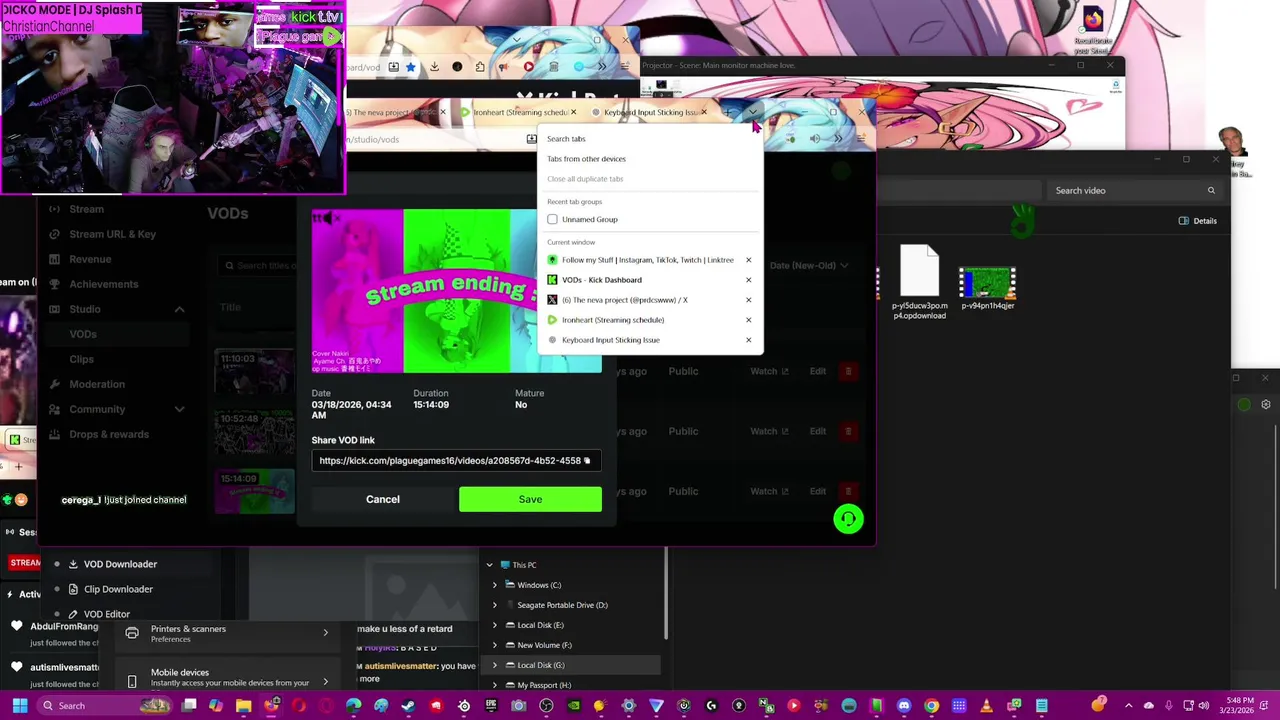The height and width of the screenshot is (720, 1280).
Task: Click the Share VOD link field
Action: (x=455, y=461)
